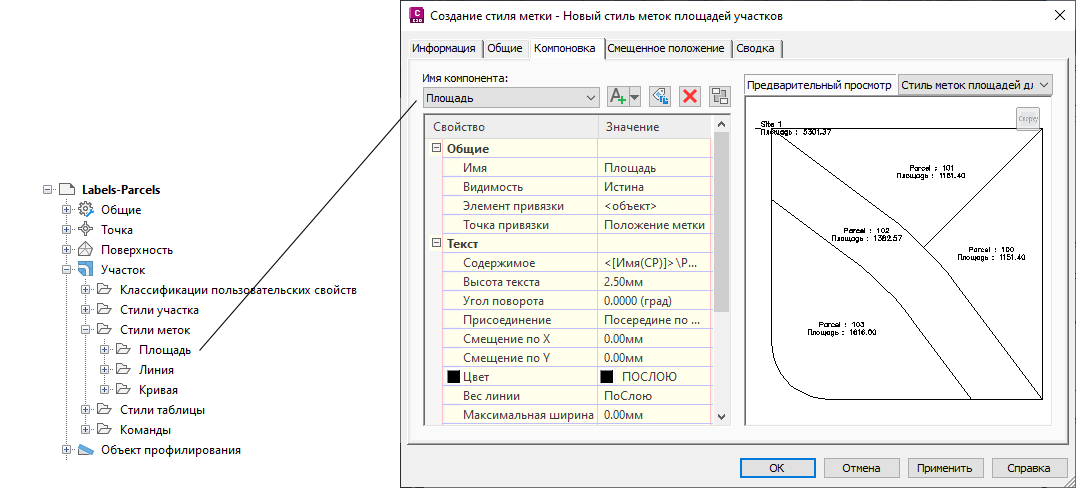The image size is (1076, 488).
Task: Click the Civil 3D icon in the title bar
Action: (415, 15)
